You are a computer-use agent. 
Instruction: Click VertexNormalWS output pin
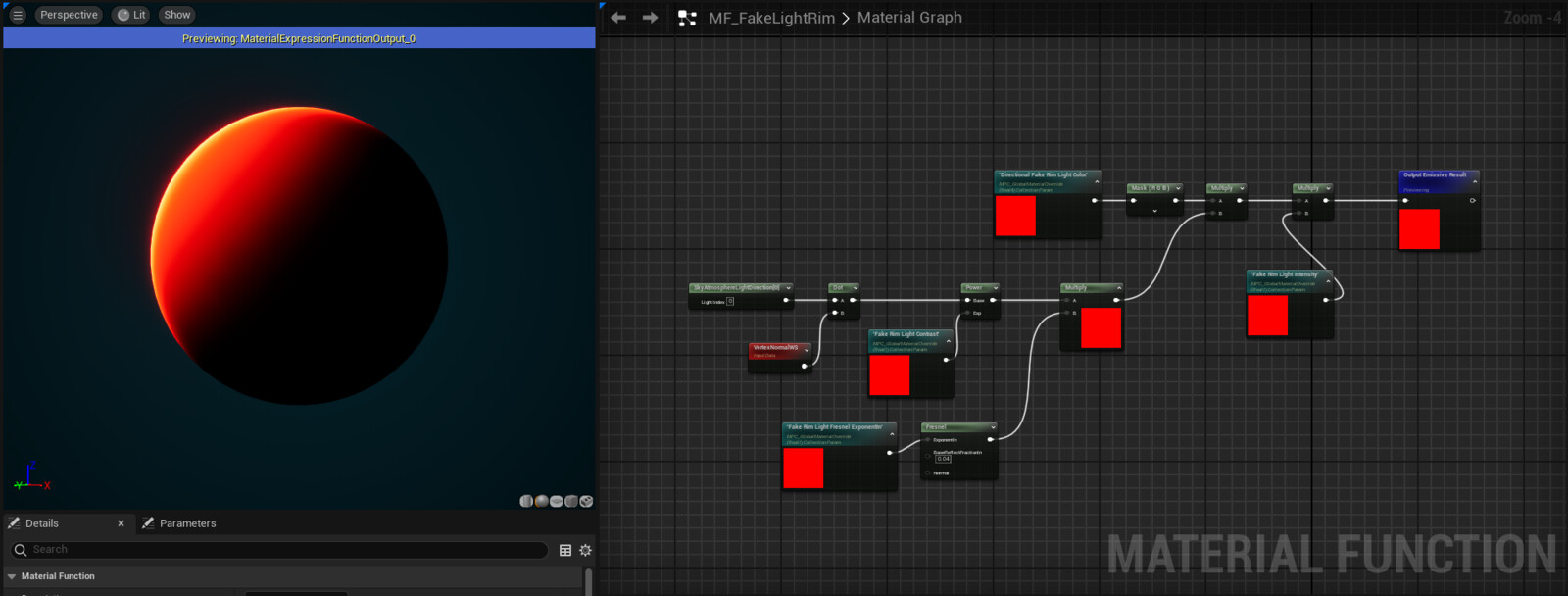805,366
